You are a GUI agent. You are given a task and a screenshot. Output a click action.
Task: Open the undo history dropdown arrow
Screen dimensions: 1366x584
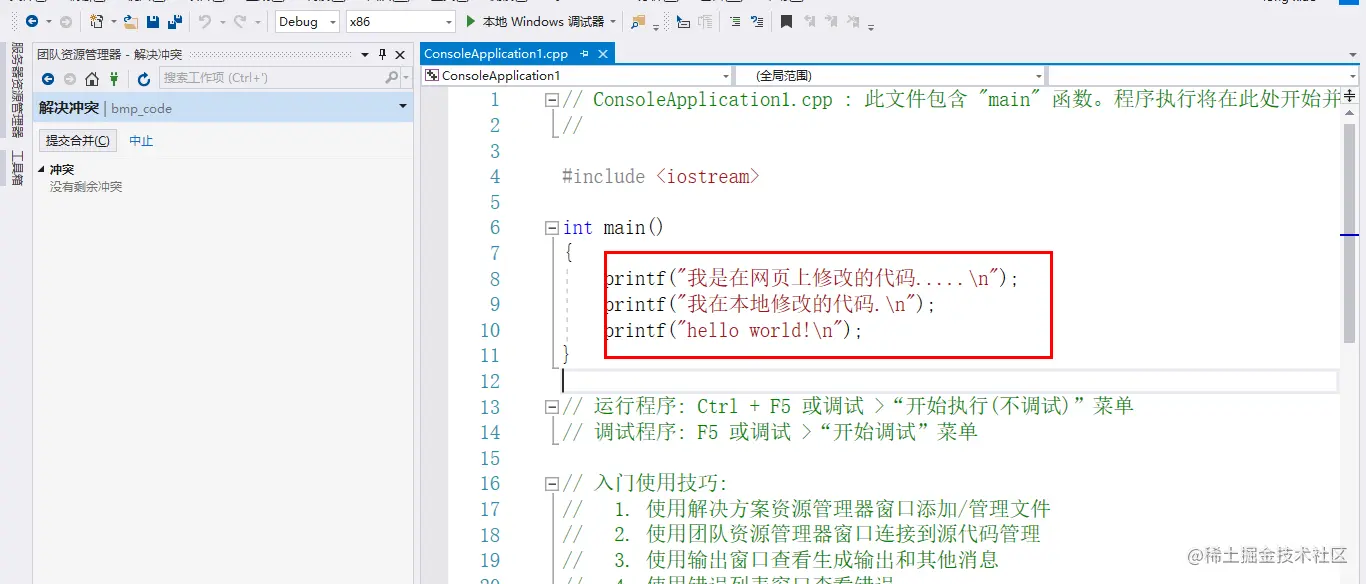pos(221,21)
